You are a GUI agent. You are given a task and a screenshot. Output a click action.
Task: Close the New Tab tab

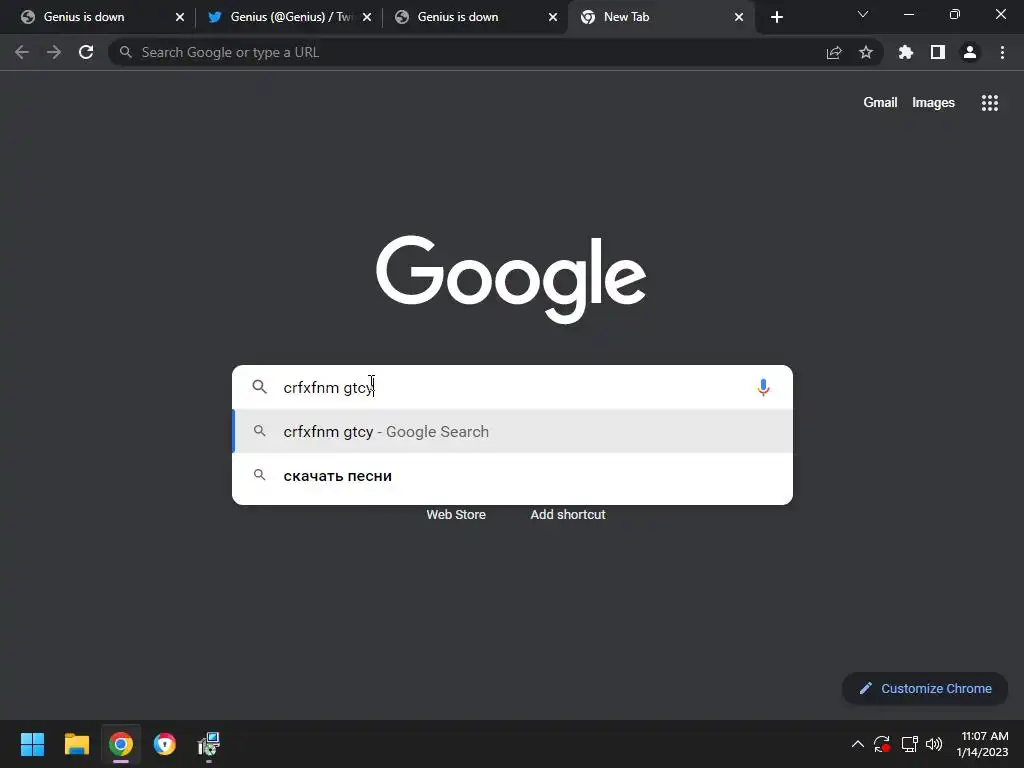739,17
